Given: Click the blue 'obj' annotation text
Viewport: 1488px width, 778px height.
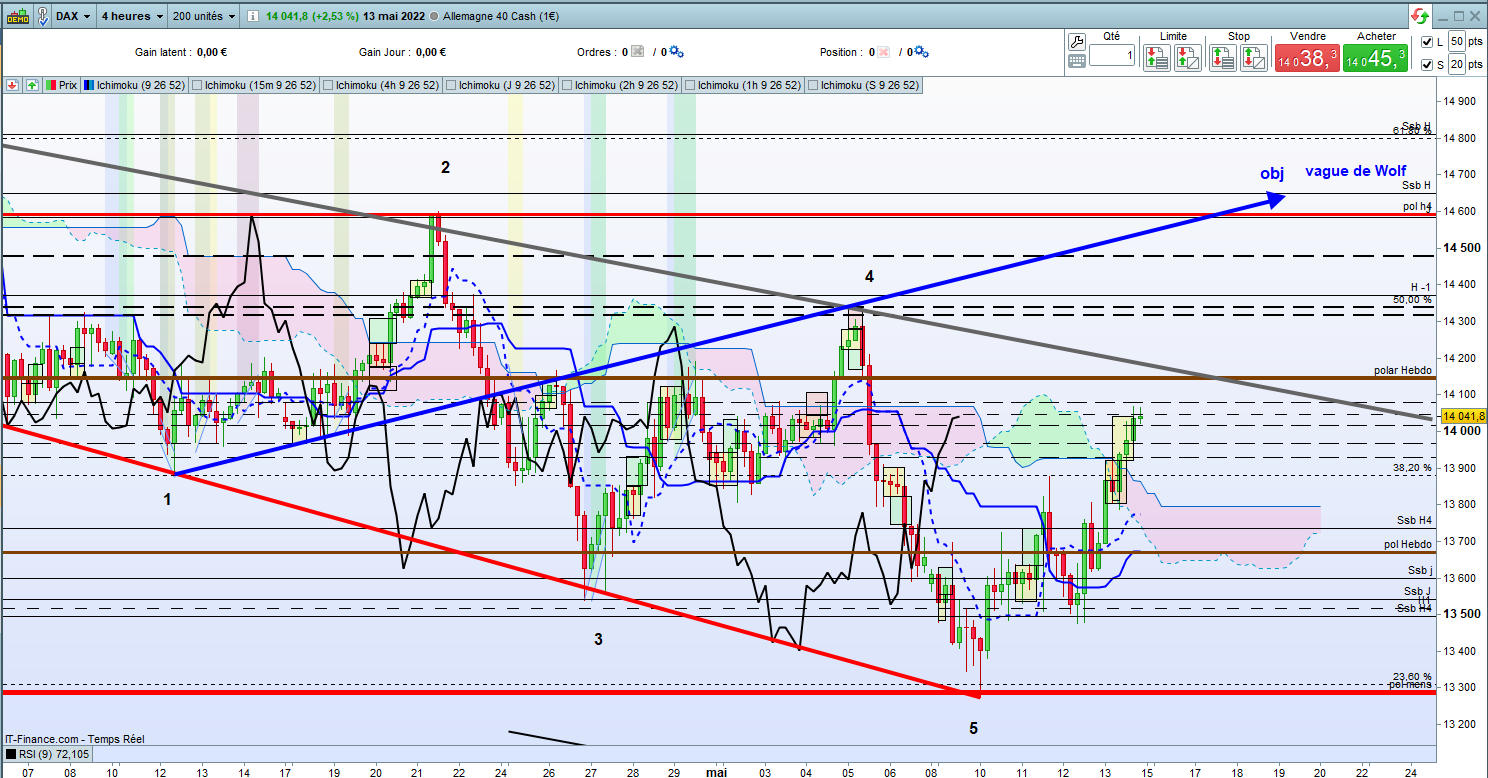Looking at the screenshot, I should click(1271, 174).
